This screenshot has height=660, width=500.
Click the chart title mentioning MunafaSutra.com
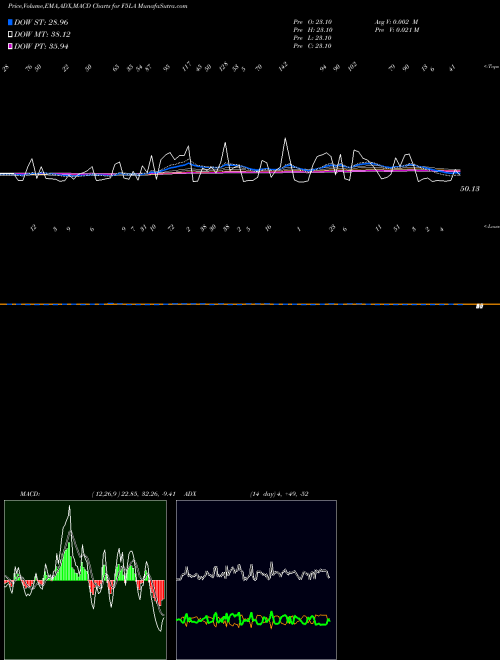(x=98, y=6)
